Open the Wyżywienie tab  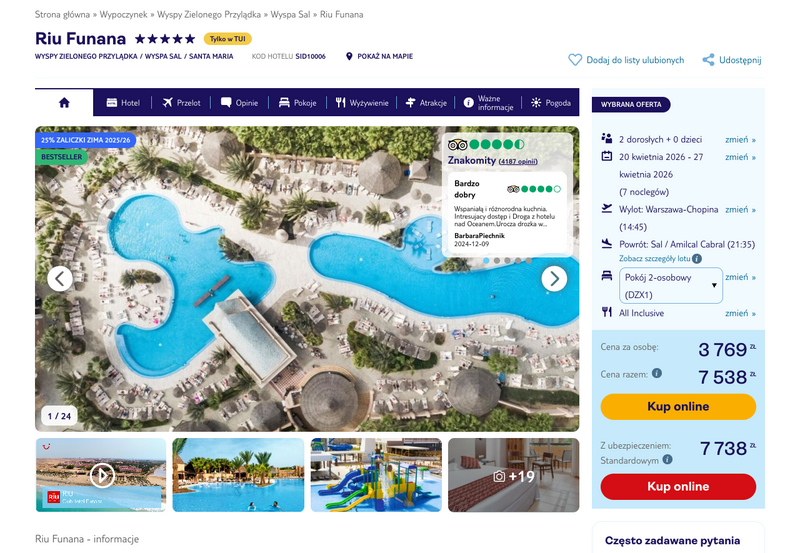362,103
